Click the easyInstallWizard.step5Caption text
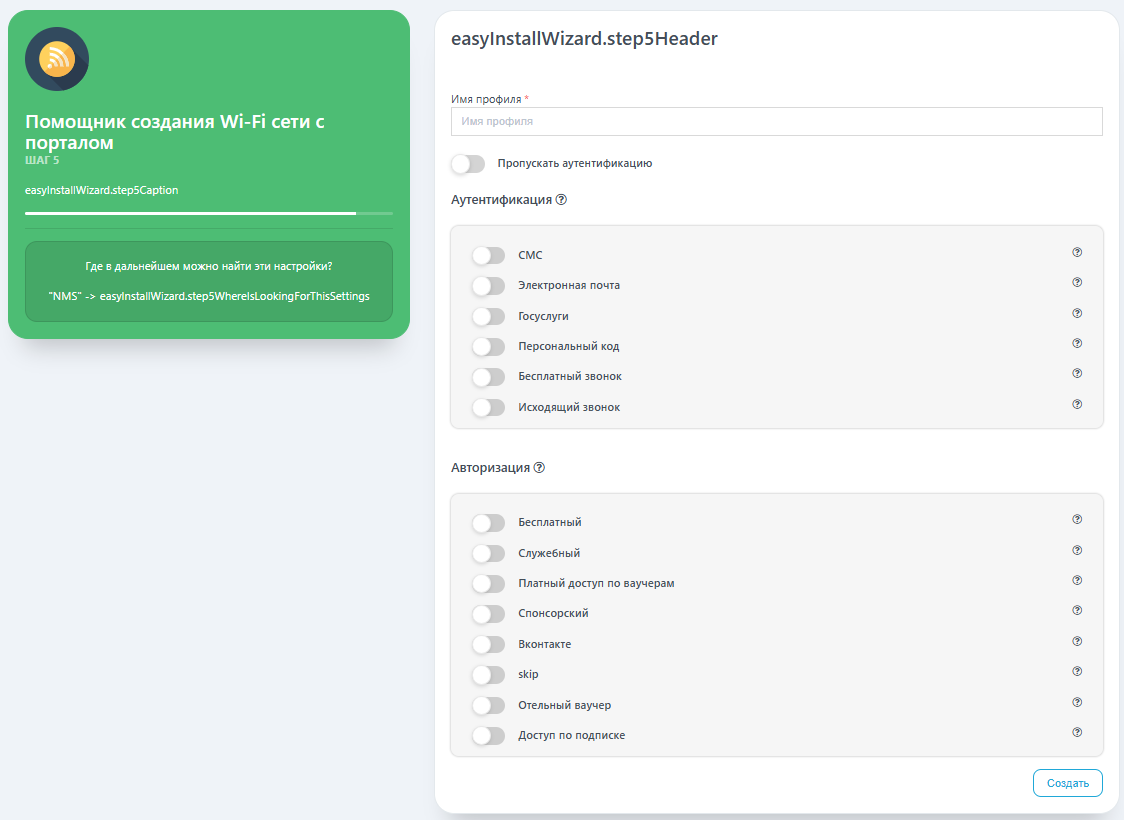This screenshot has height=820, width=1124. pos(102,190)
